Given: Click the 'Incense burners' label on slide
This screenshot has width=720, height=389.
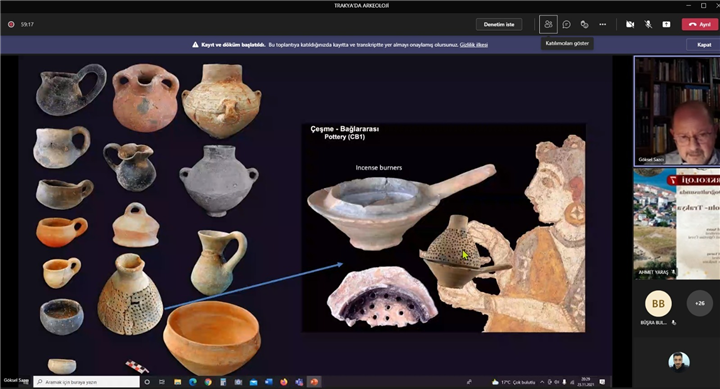Looking at the screenshot, I should pyautogui.click(x=378, y=168).
